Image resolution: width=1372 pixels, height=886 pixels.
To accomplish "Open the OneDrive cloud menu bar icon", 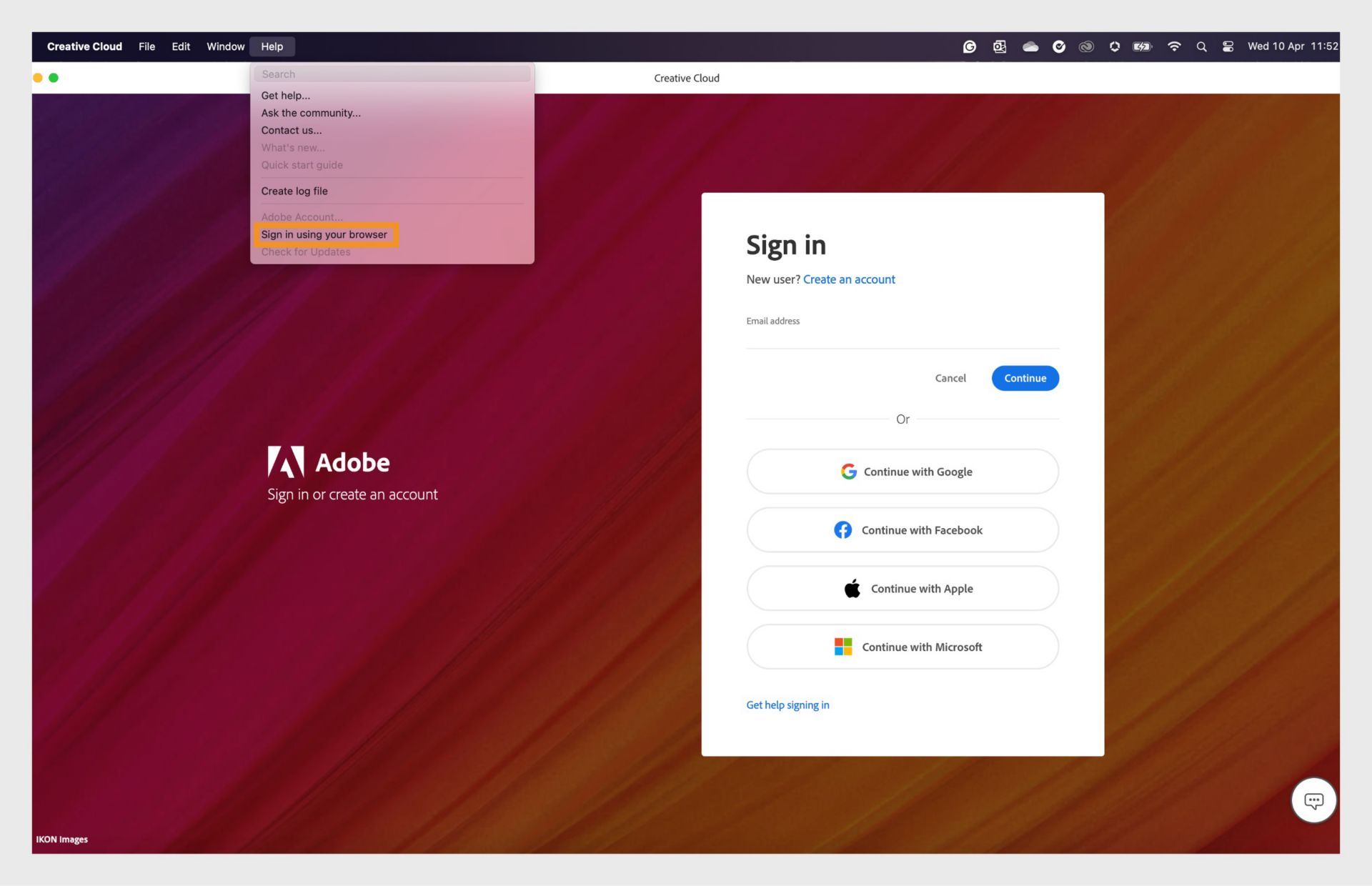I will click(1030, 46).
